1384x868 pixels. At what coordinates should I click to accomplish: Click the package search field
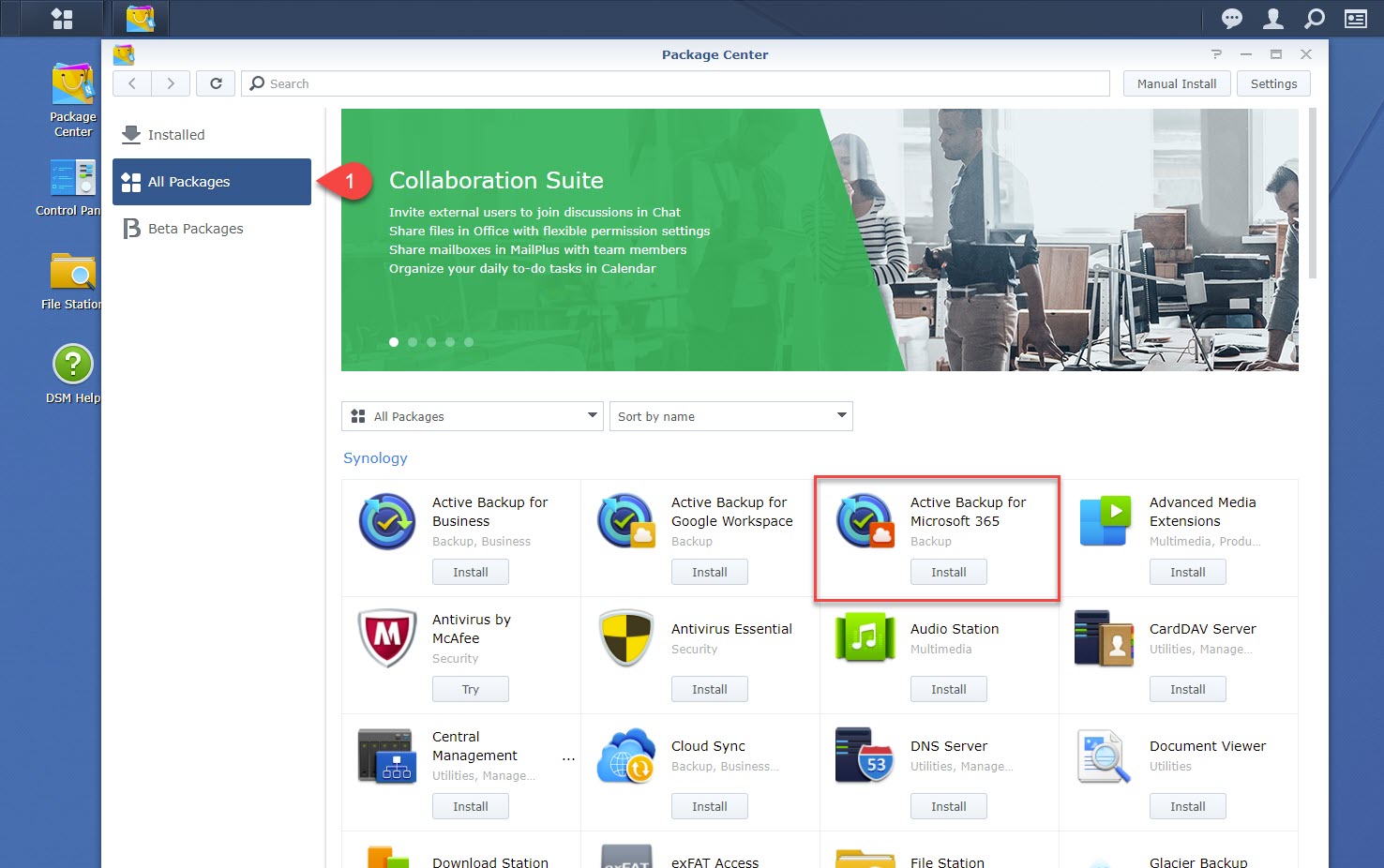point(675,83)
